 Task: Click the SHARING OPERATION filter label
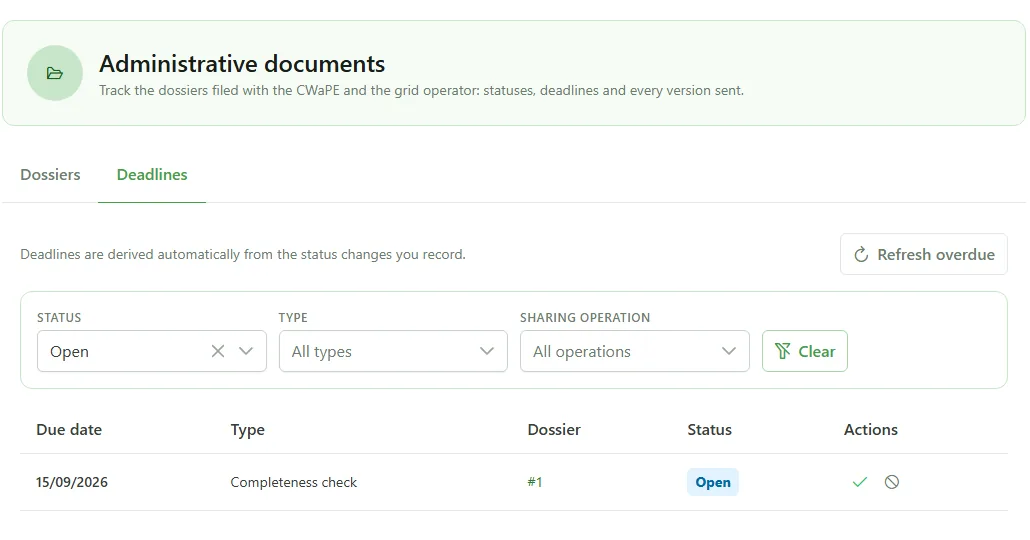585,317
